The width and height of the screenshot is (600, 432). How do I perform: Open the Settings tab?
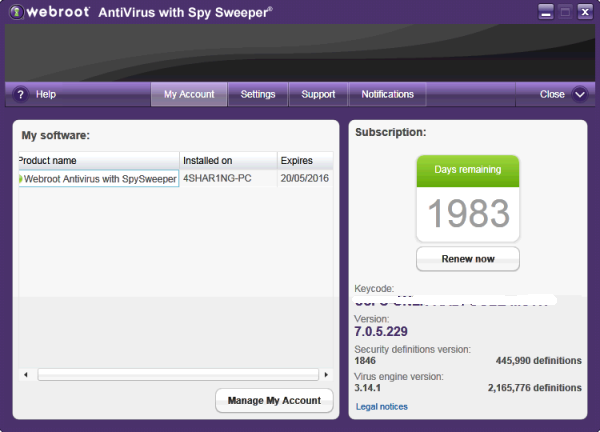[x=258, y=94]
